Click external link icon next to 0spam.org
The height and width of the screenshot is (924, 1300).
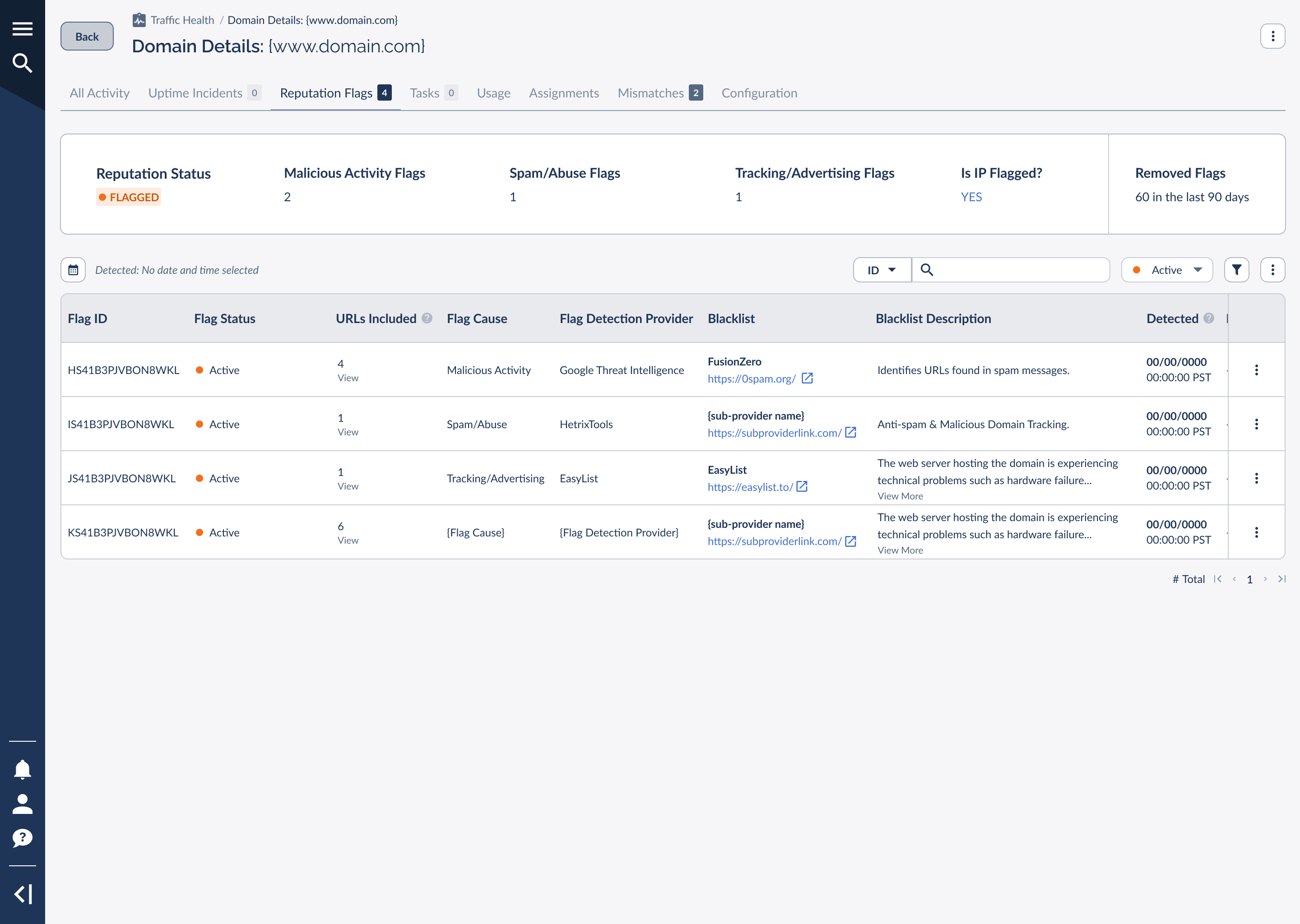click(x=807, y=379)
